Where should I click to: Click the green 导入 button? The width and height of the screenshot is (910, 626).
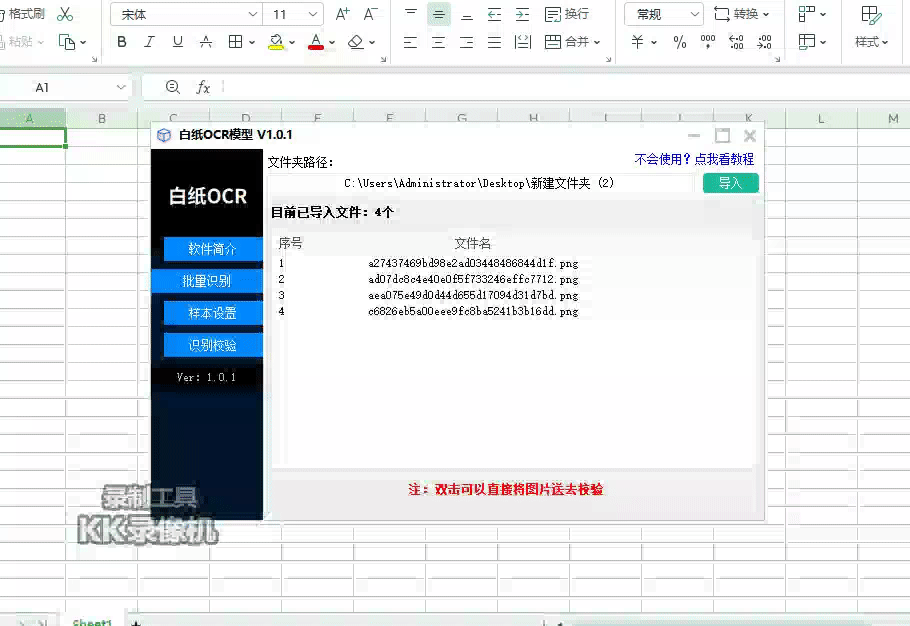730,183
